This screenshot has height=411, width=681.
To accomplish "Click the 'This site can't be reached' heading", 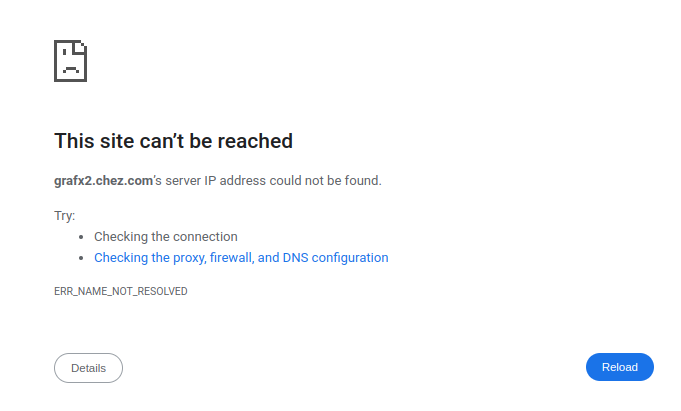I will click(x=173, y=141).
